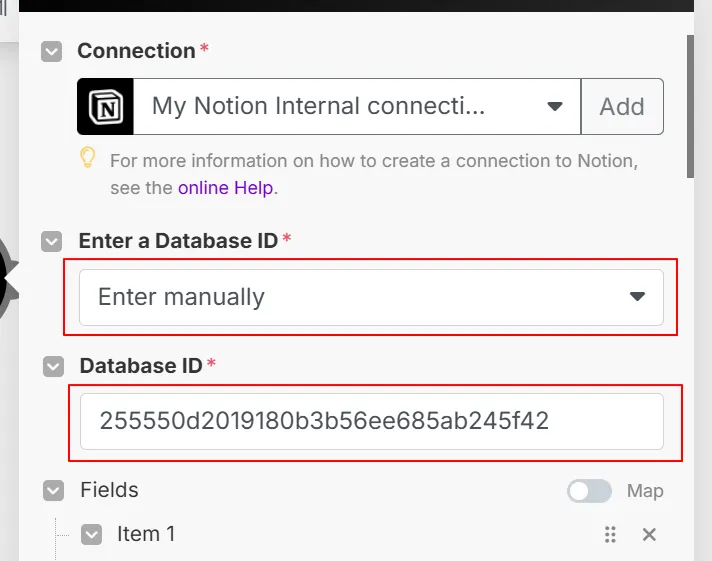Collapse the Fields section
Image resolution: width=712 pixels, height=561 pixels.
(53, 491)
